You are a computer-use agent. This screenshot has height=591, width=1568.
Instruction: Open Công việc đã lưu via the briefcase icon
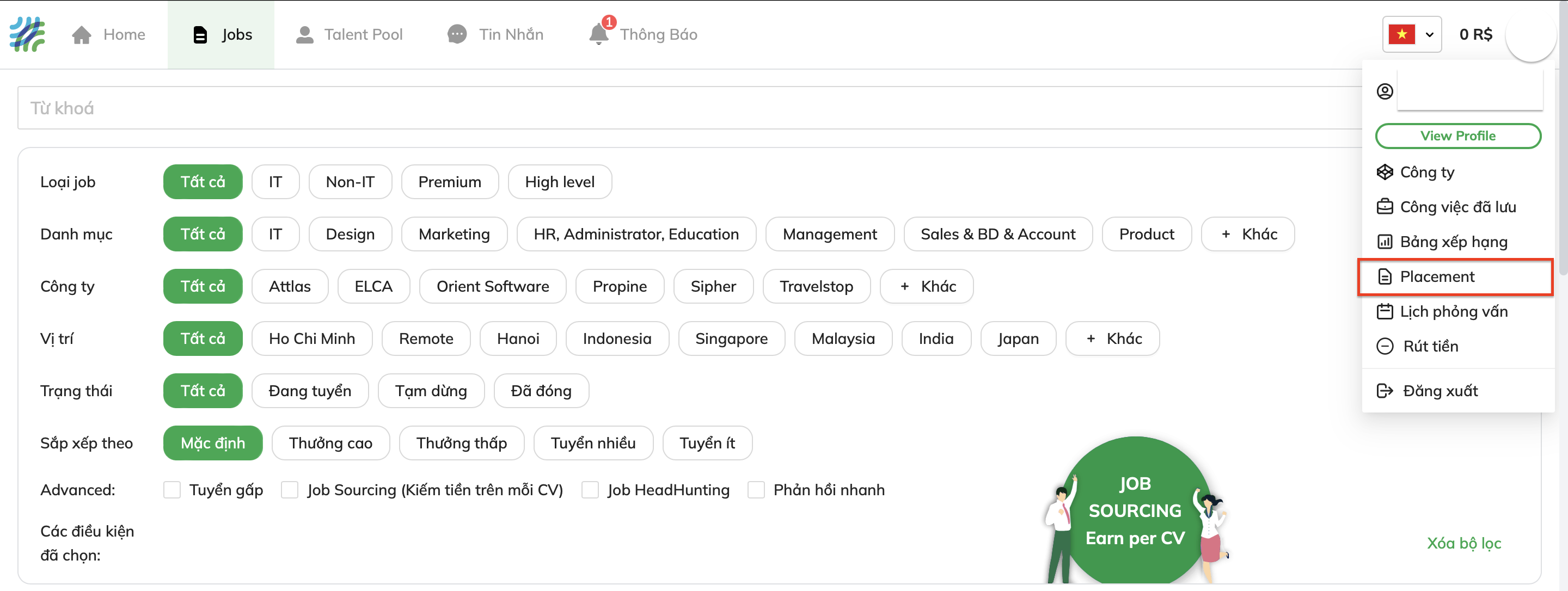coord(1386,206)
